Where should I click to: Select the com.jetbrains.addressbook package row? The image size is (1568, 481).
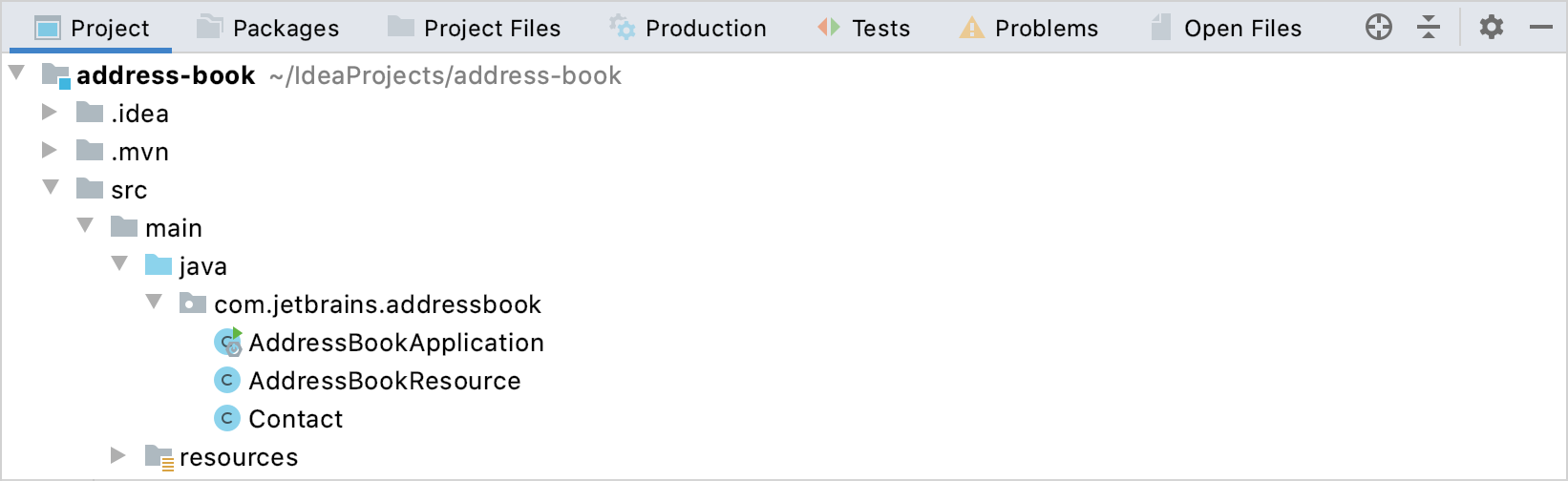point(784,304)
